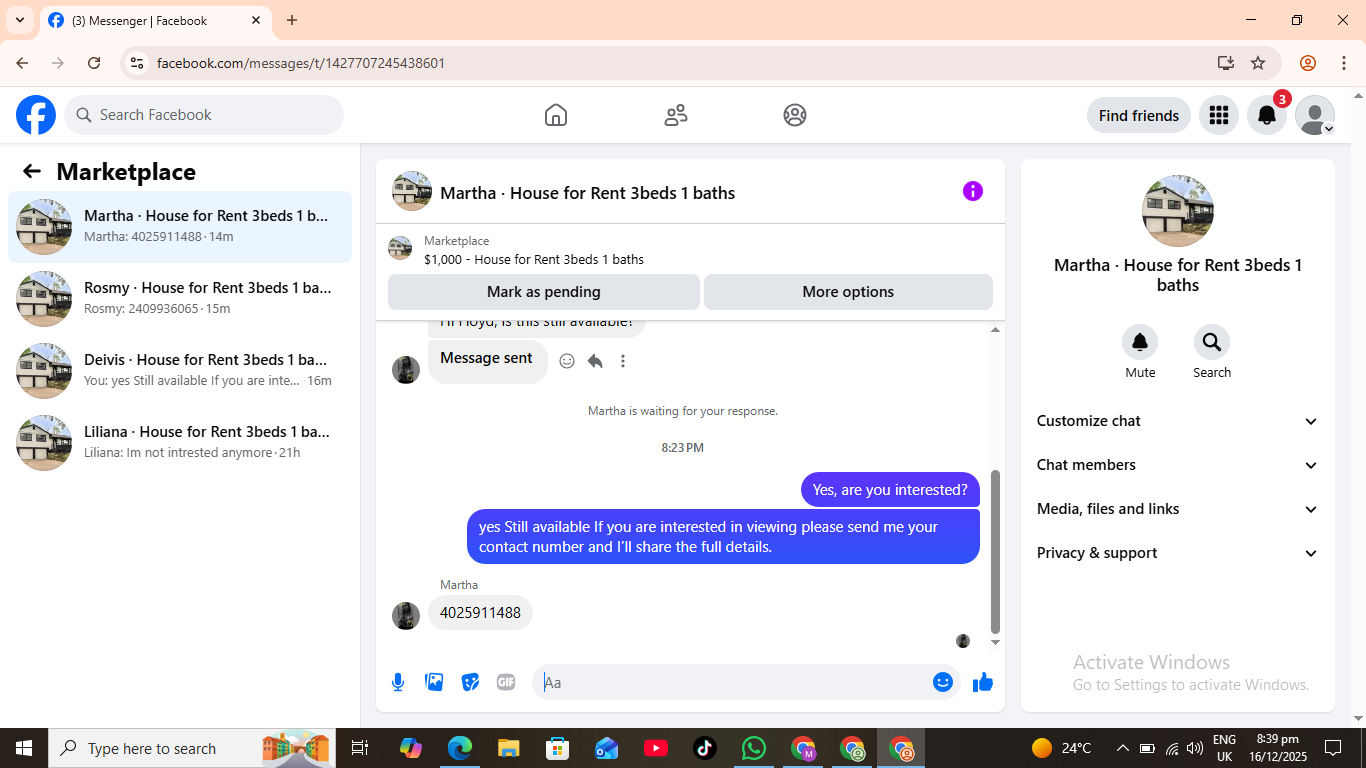Expand the Chat members section
The width and height of the screenshot is (1366, 768).
click(x=1178, y=465)
